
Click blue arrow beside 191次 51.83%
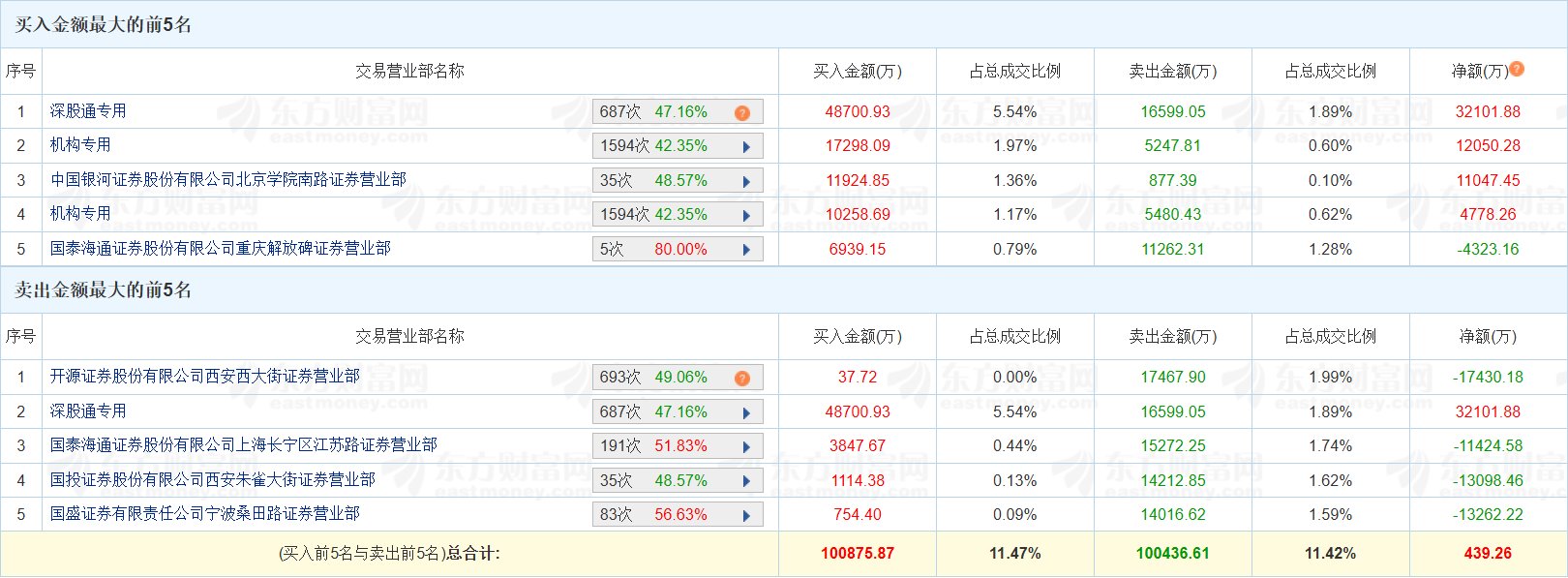tap(746, 447)
